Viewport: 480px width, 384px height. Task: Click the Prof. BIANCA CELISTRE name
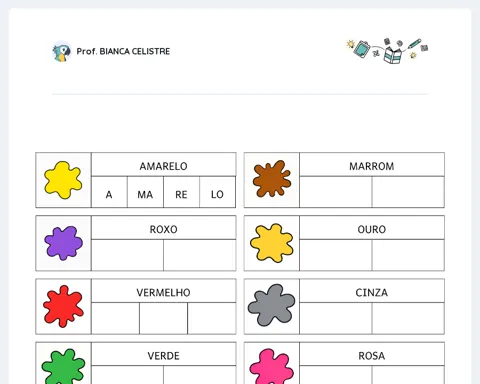click(123, 51)
